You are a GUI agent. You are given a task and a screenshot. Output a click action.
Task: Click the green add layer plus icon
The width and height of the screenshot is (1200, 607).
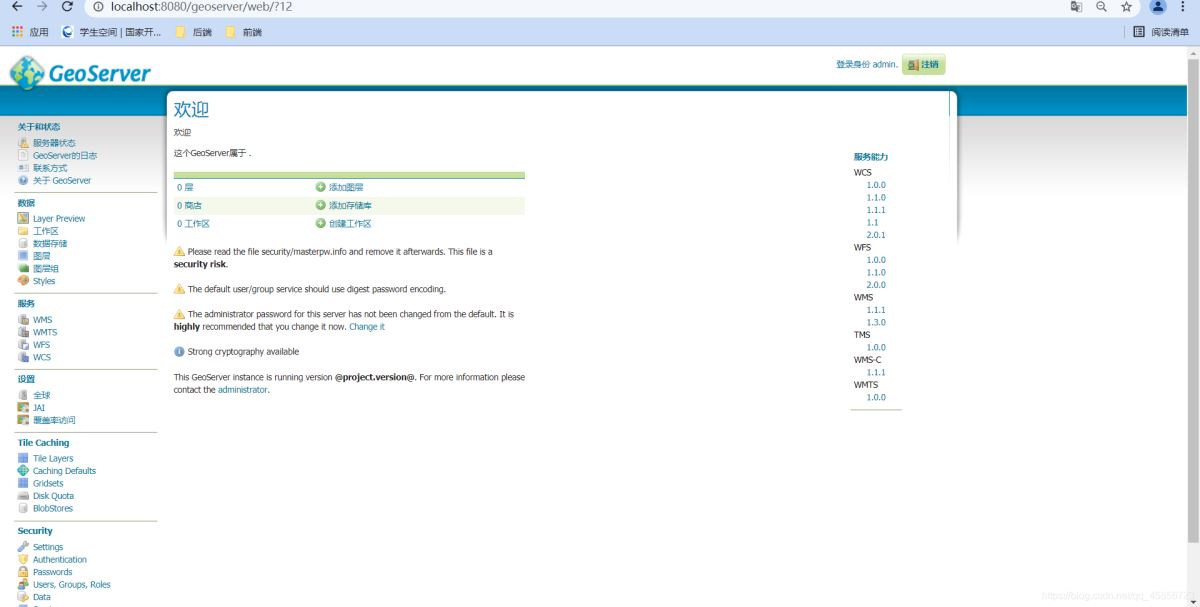point(320,187)
